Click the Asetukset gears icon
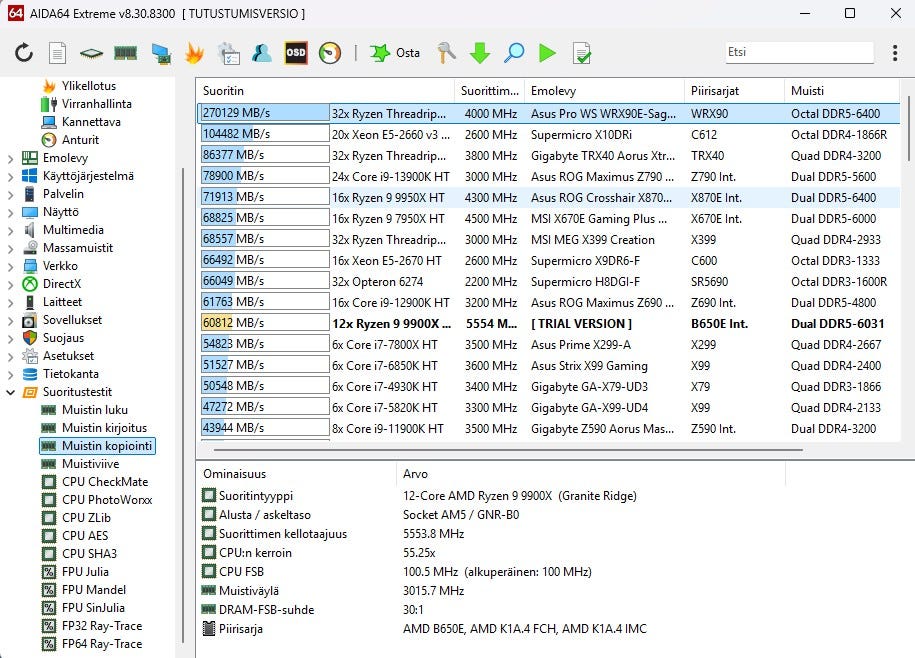Screen dimensions: 915x658 coord(30,356)
